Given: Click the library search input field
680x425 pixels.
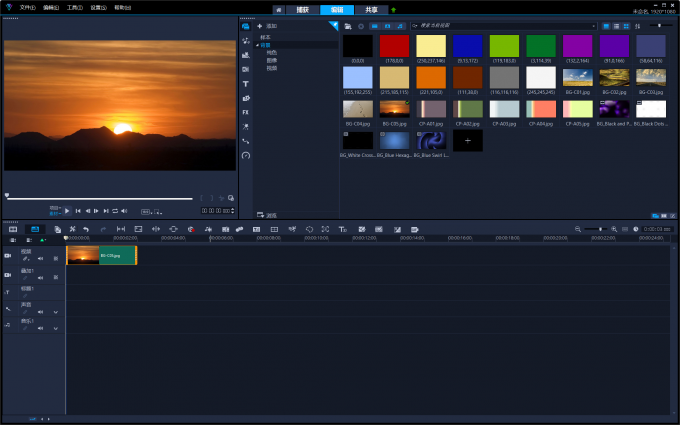Looking at the screenshot, I should tap(503, 26).
